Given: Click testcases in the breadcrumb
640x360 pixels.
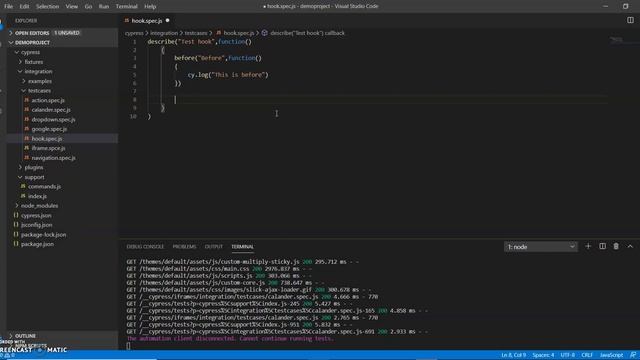Looking at the screenshot, I should [196, 33].
